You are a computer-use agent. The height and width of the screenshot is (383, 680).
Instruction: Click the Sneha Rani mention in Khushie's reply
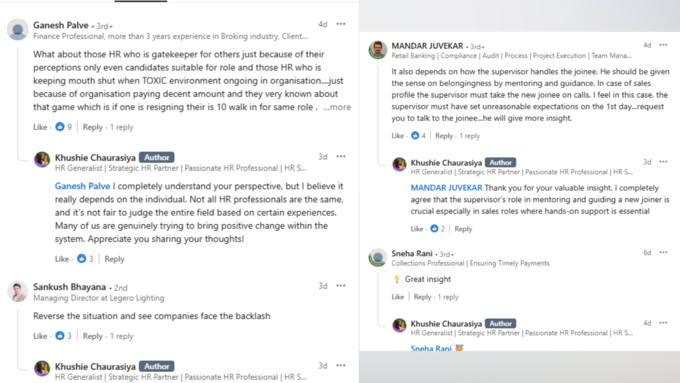[x=431, y=348]
